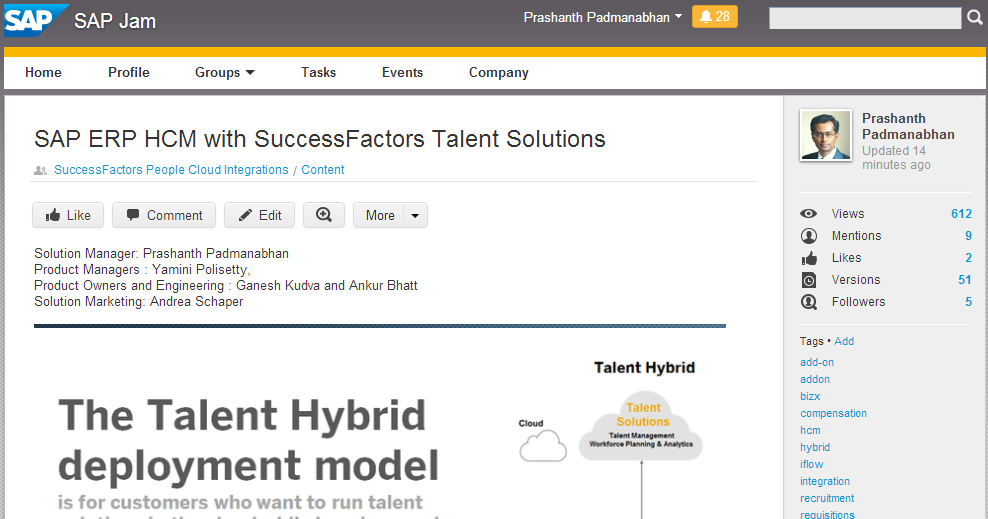Click the Versions clock icon
Viewport: 988px width, 519px height.
809,280
